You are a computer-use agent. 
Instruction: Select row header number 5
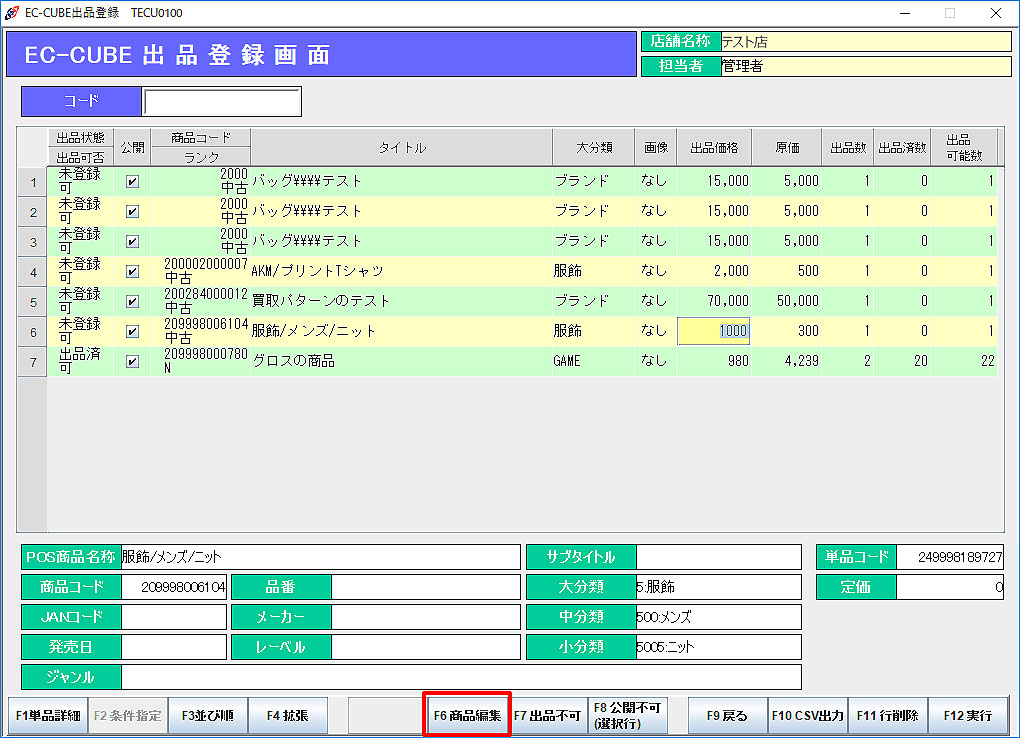33,302
